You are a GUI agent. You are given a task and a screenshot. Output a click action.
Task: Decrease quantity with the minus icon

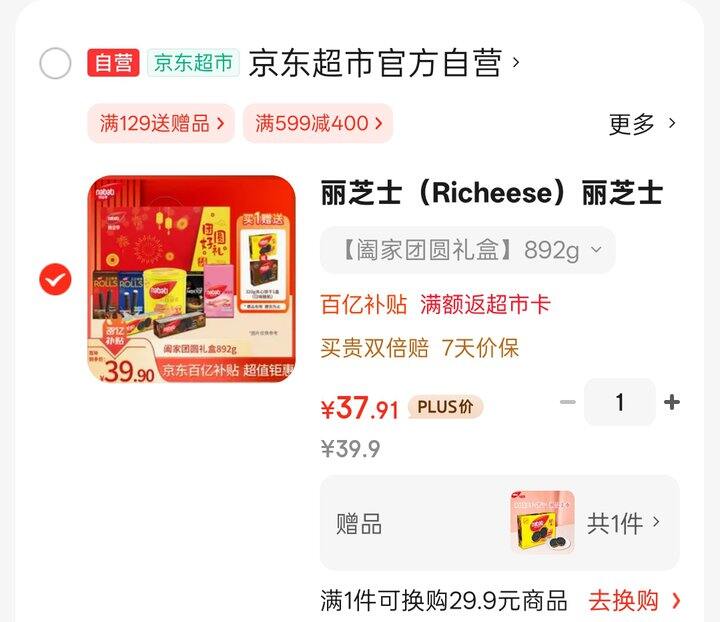[568, 402]
